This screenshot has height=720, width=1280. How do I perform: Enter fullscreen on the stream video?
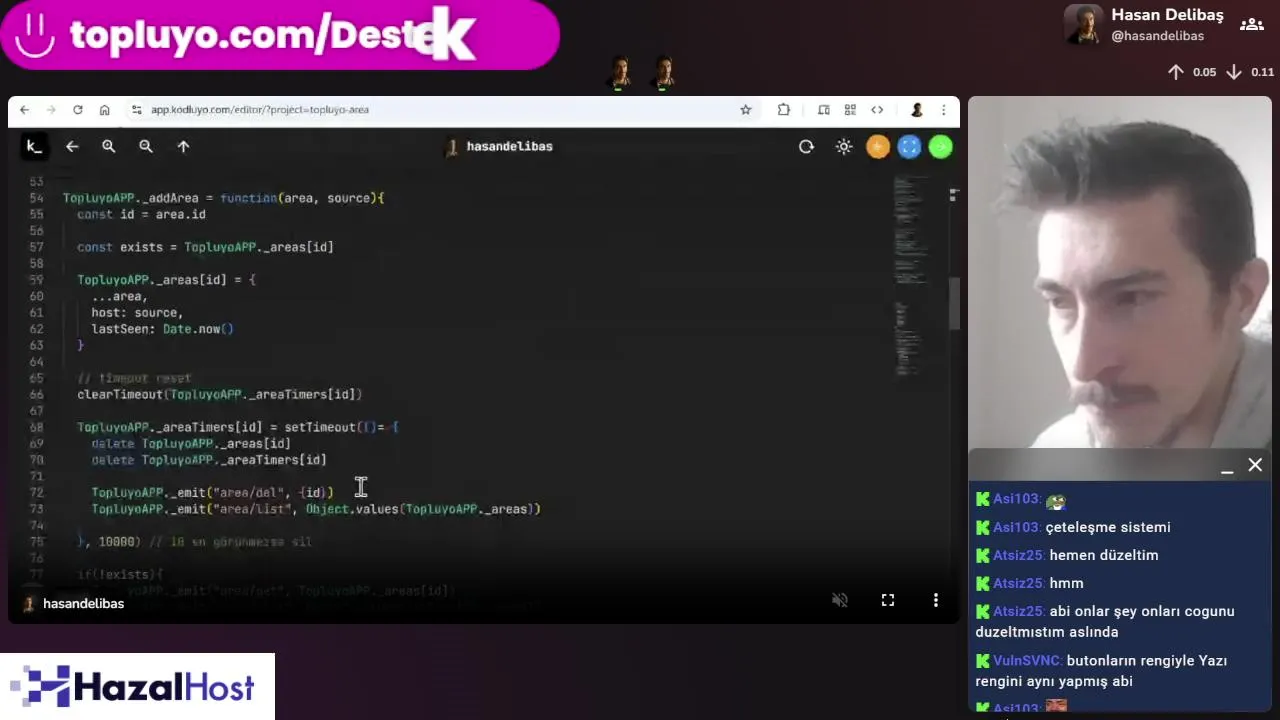(x=888, y=600)
